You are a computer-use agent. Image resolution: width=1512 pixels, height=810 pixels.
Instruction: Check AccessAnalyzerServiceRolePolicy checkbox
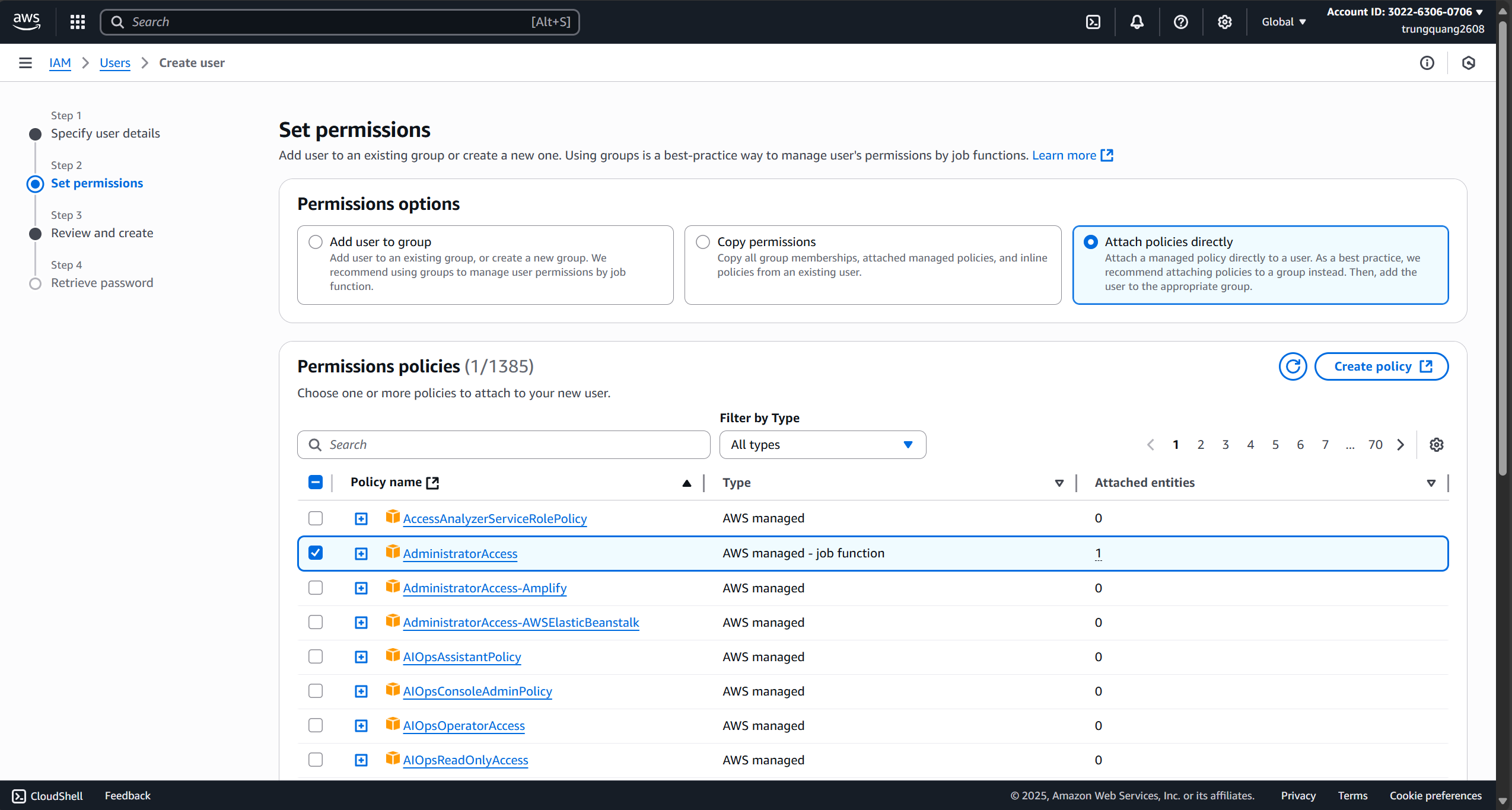tap(316, 518)
